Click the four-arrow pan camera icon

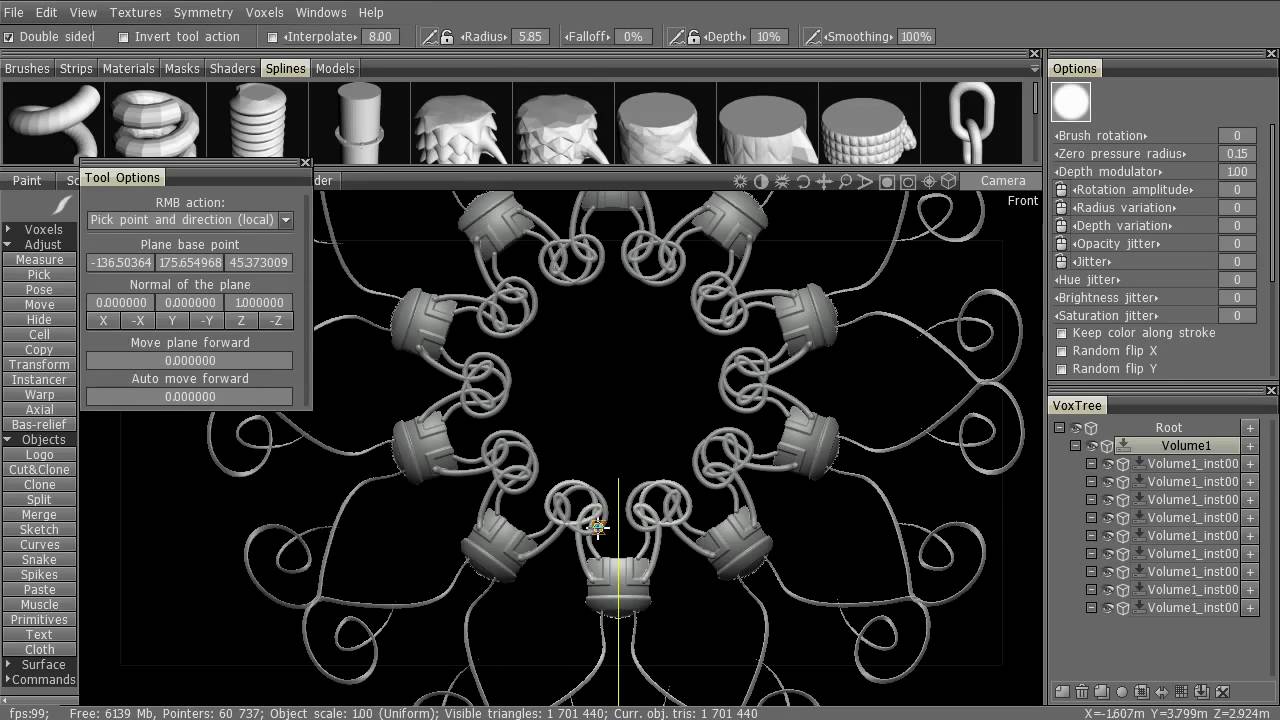[824, 181]
